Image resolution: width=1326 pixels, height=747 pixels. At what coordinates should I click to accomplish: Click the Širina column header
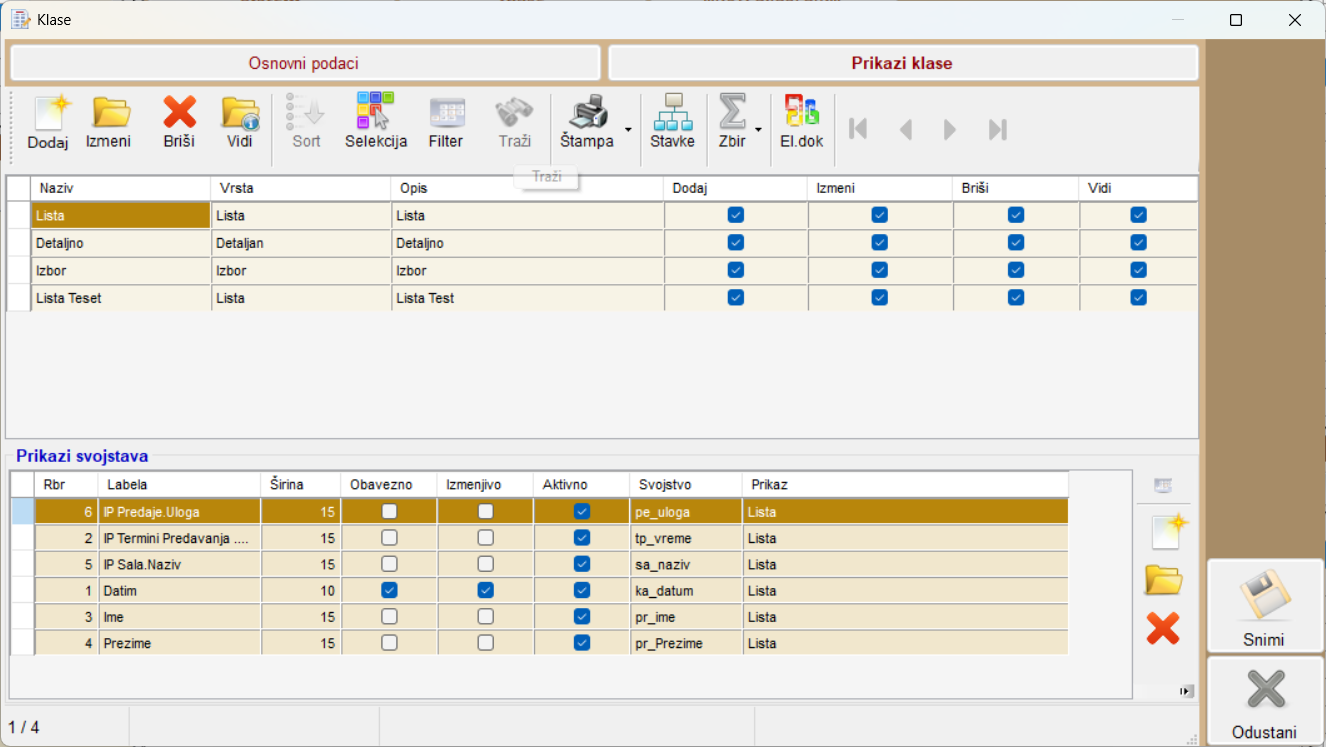[301, 484]
